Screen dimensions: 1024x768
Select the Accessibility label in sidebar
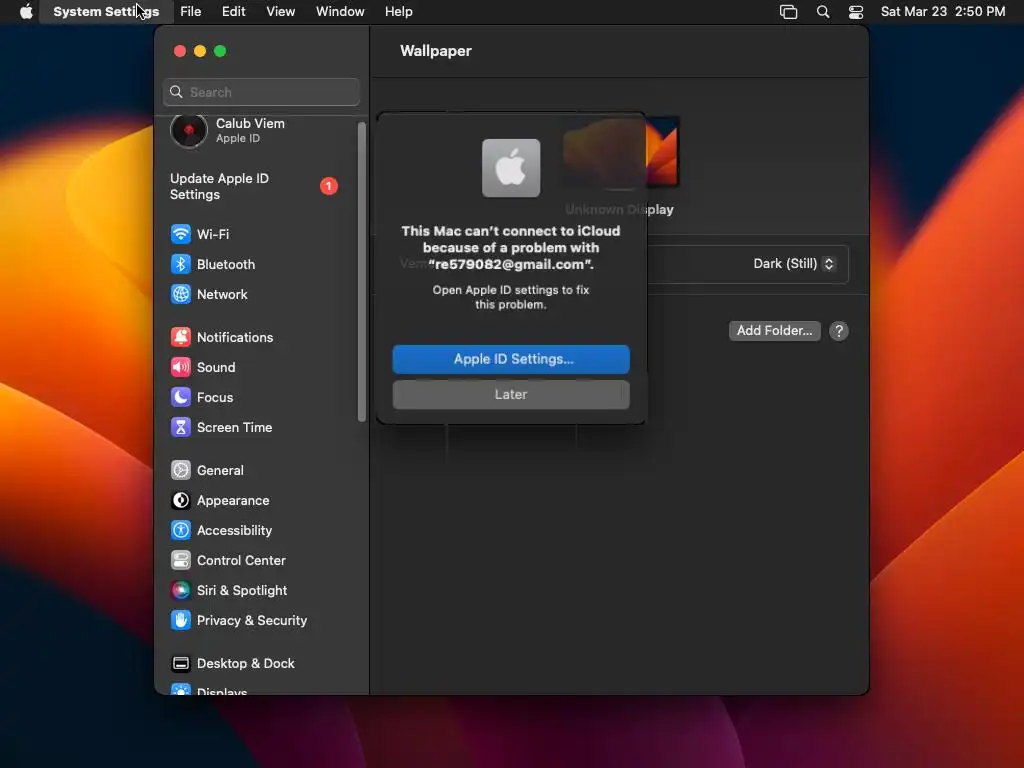[234, 530]
